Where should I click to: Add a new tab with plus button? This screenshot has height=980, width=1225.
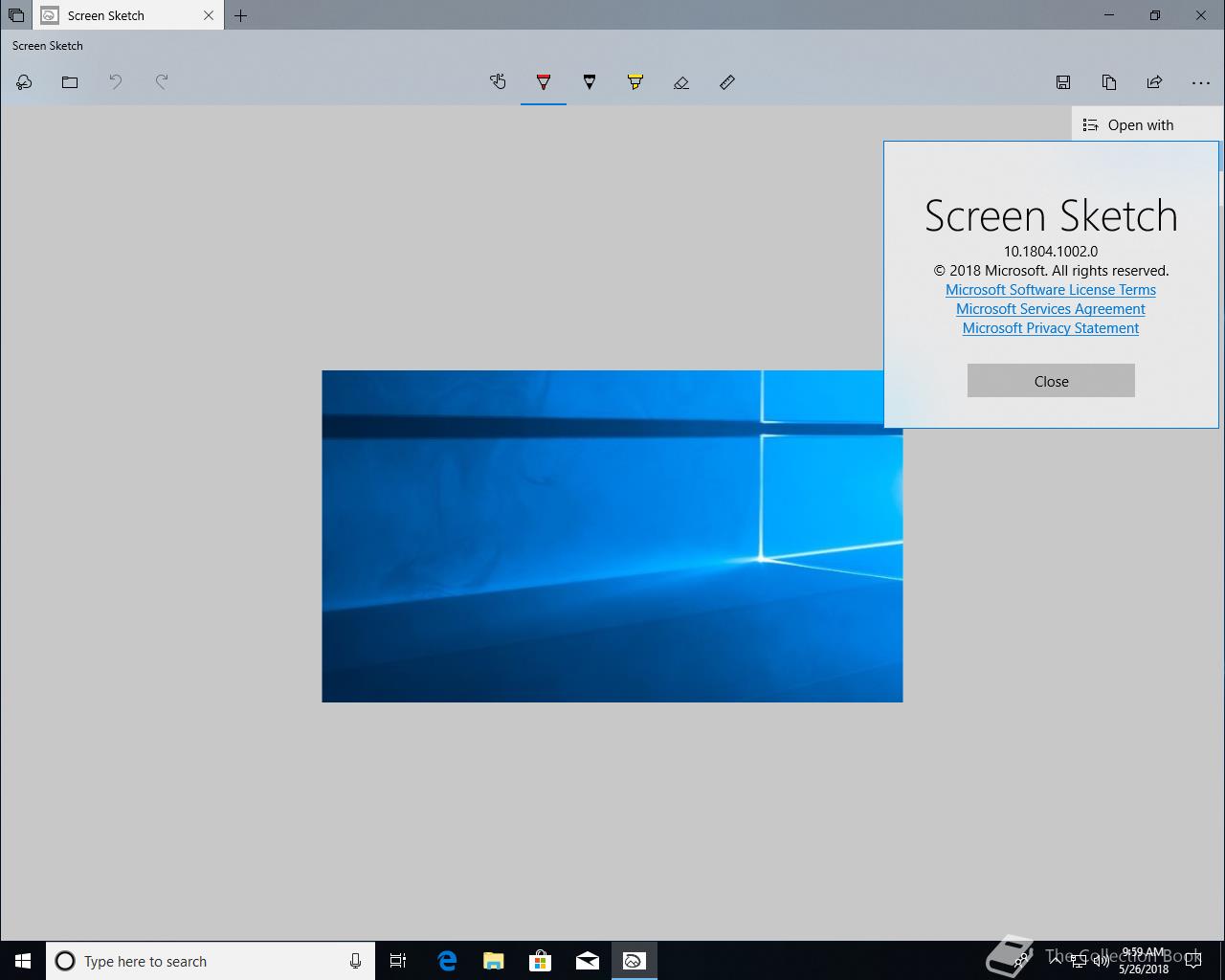241,15
